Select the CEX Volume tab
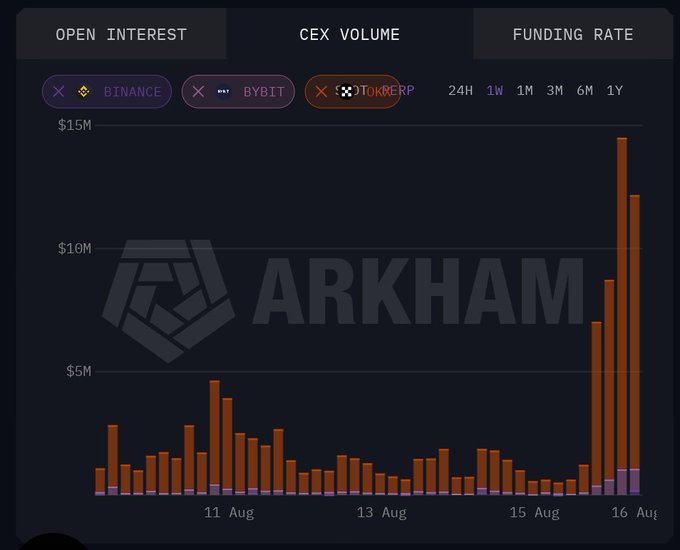Image resolution: width=680 pixels, height=550 pixels. pos(350,34)
